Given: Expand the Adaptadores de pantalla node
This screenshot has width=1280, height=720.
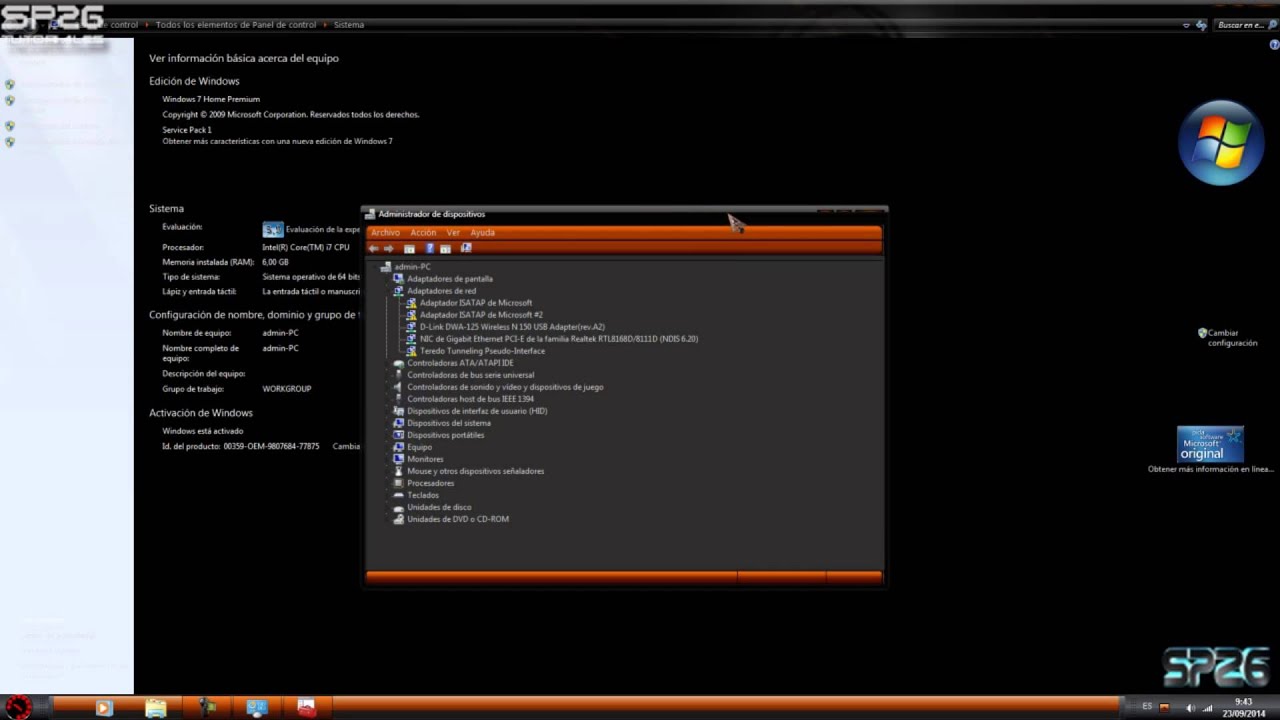Looking at the screenshot, I should [x=388, y=279].
